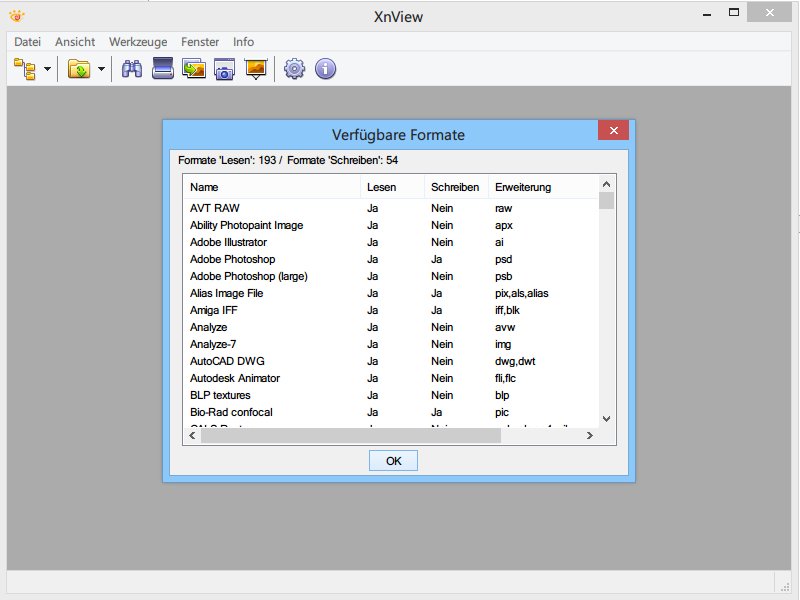Select the Adobe Illustrator row
Image resolution: width=800 pixels, height=600 pixels.
[391, 242]
